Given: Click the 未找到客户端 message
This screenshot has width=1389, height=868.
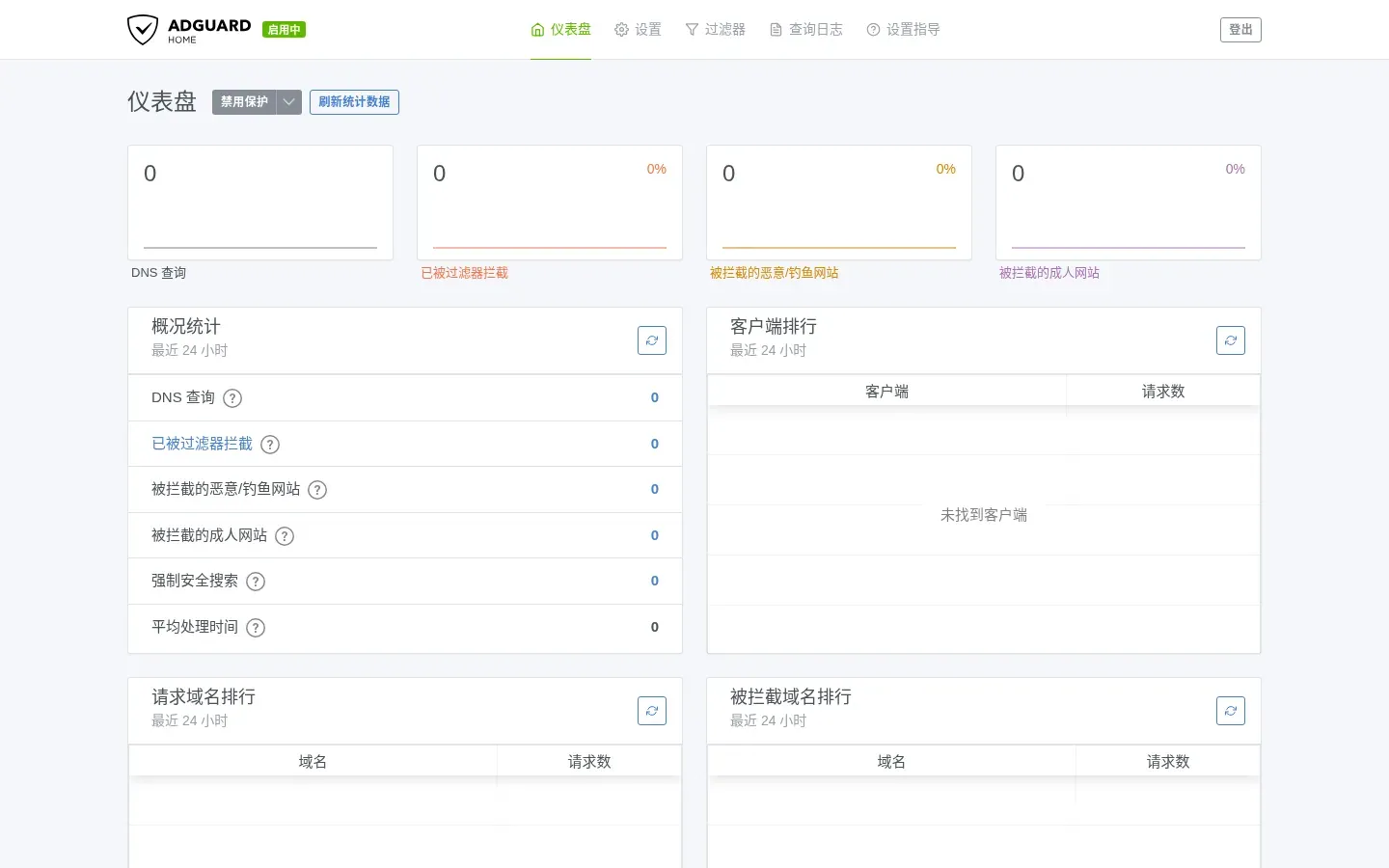Looking at the screenshot, I should 984,515.
